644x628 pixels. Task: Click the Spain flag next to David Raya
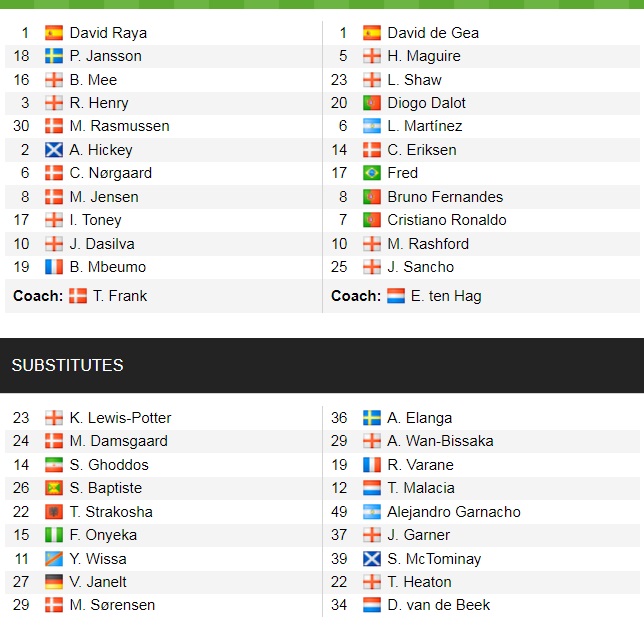pyautogui.click(x=54, y=33)
